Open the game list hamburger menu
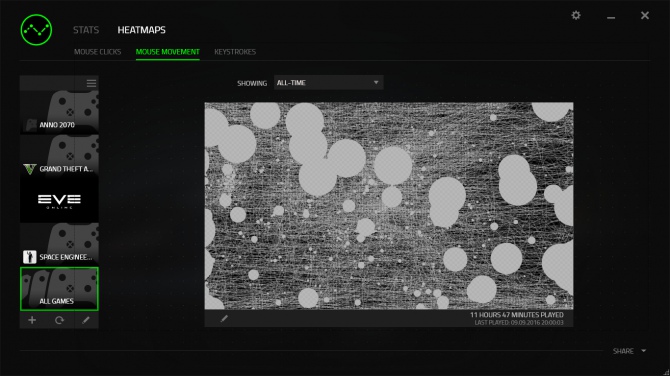 point(91,83)
